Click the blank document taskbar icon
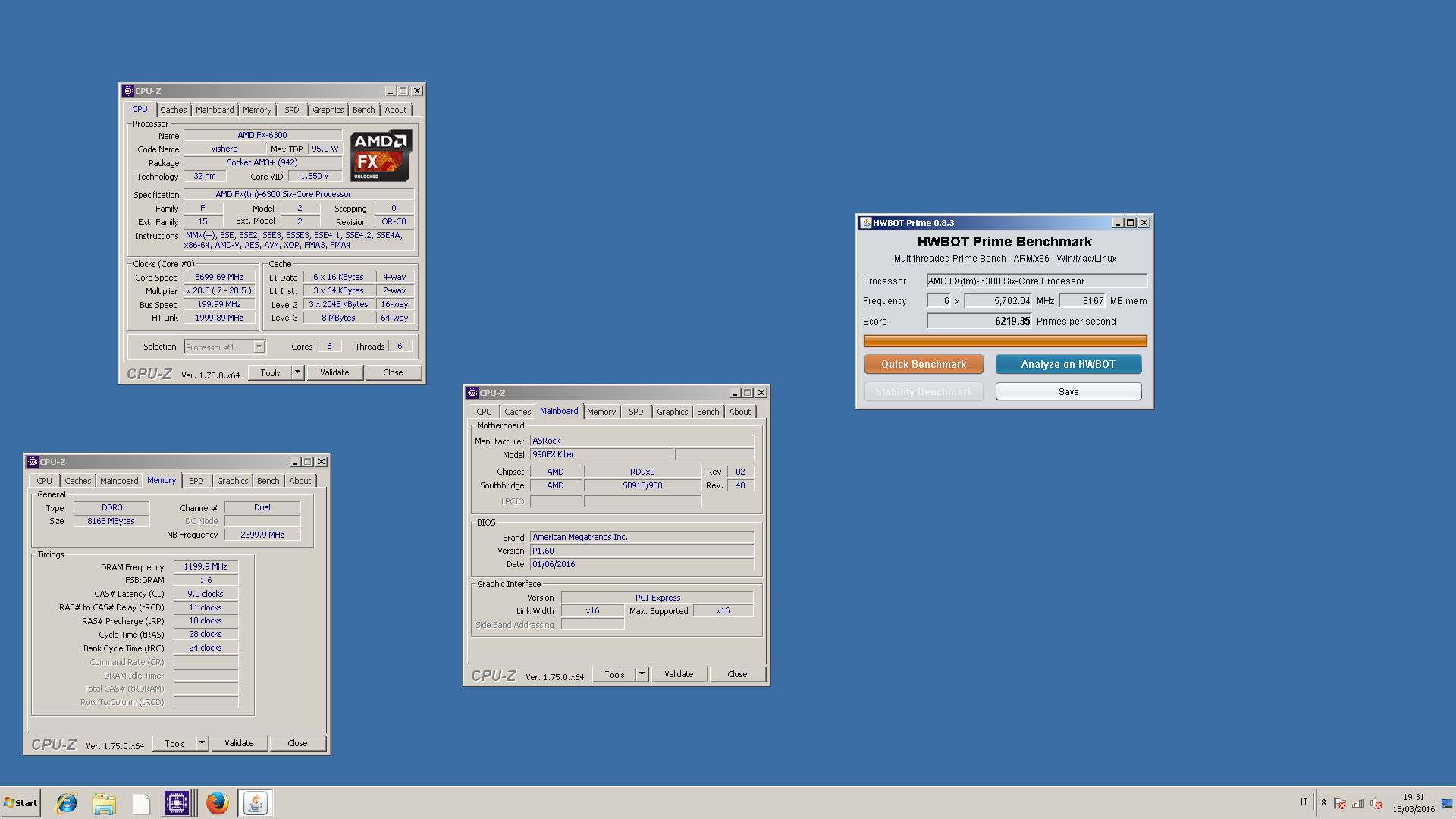 pos(141,803)
